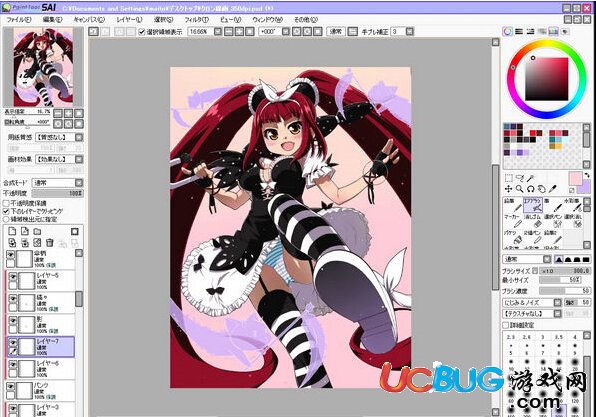Click the pink foreground color swatch
Viewport: 596px width, 417px height.
[x=575, y=178]
